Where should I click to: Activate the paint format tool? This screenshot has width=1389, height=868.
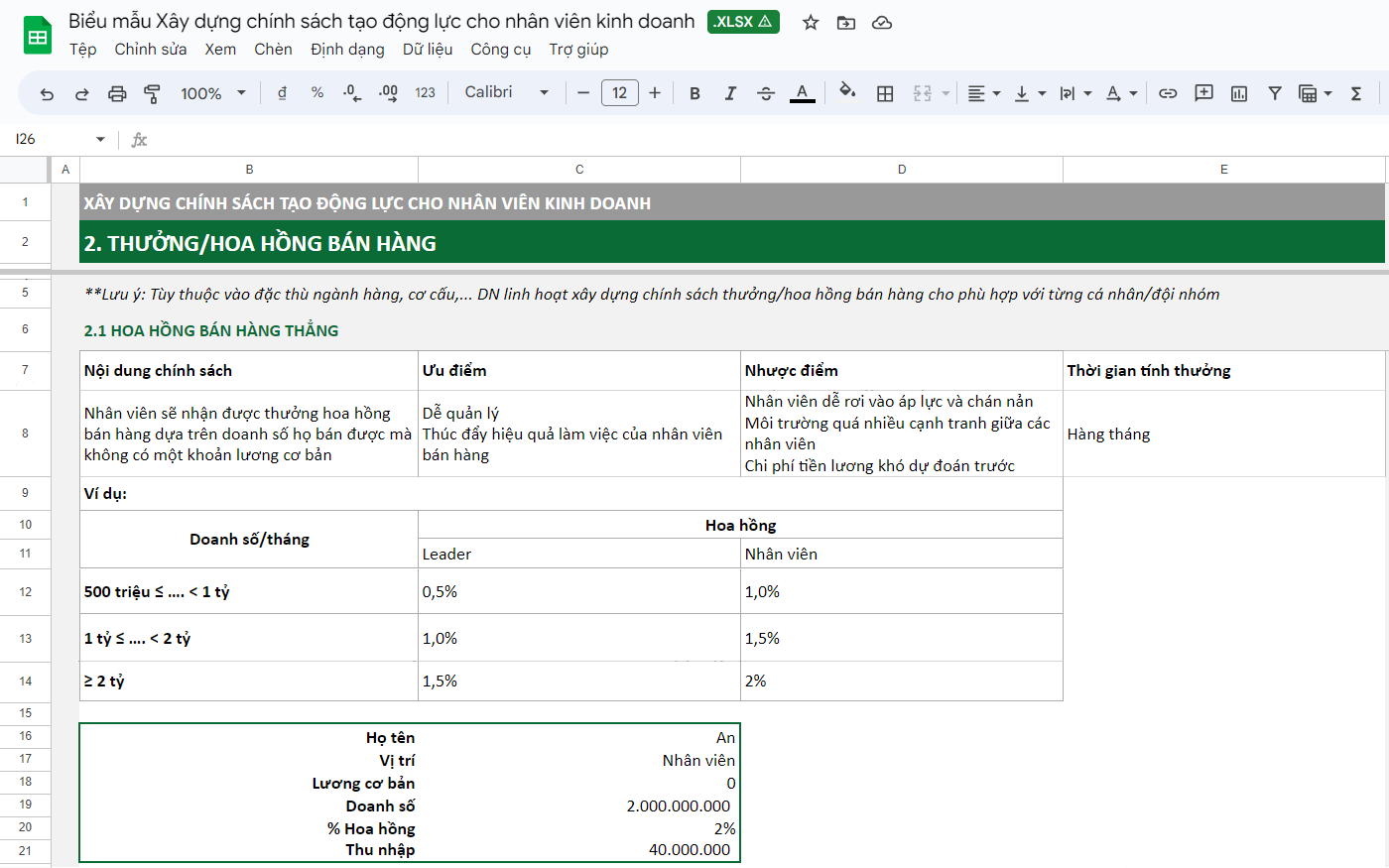[x=152, y=93]
